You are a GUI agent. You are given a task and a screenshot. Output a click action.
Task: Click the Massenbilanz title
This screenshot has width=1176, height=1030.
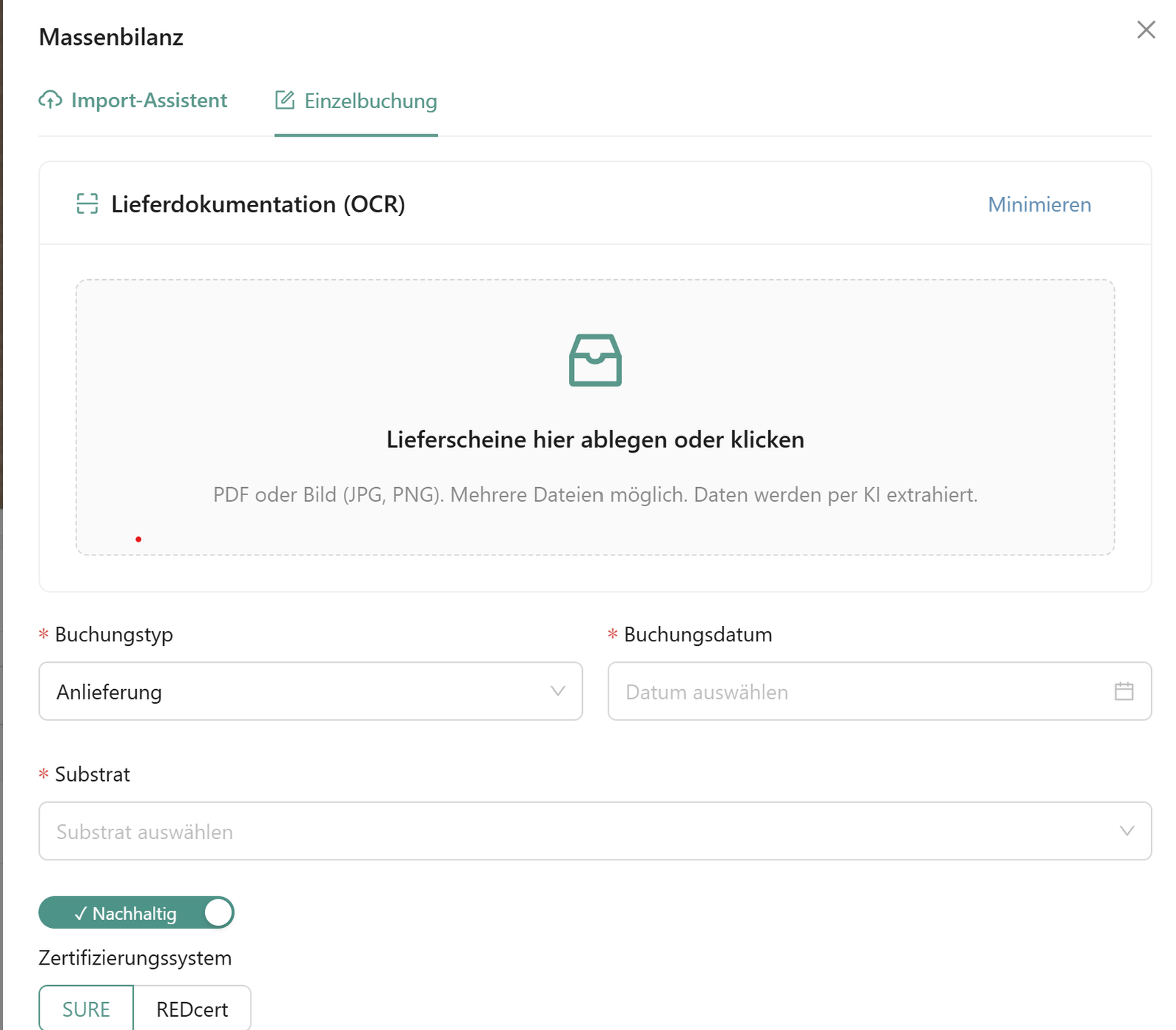(x=111, y=37)
